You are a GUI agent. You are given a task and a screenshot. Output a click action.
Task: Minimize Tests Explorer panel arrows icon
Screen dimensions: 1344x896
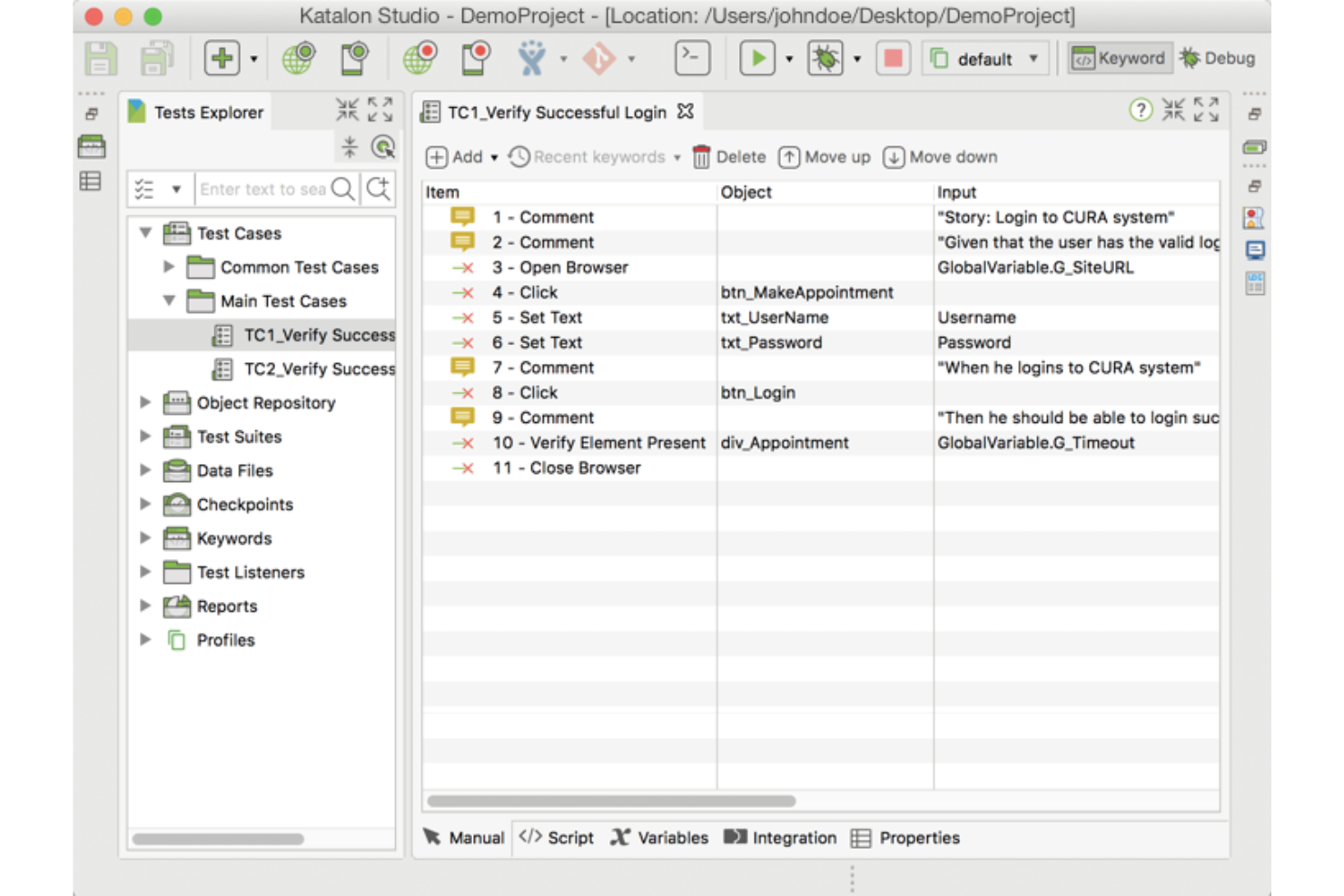(347, 110)
